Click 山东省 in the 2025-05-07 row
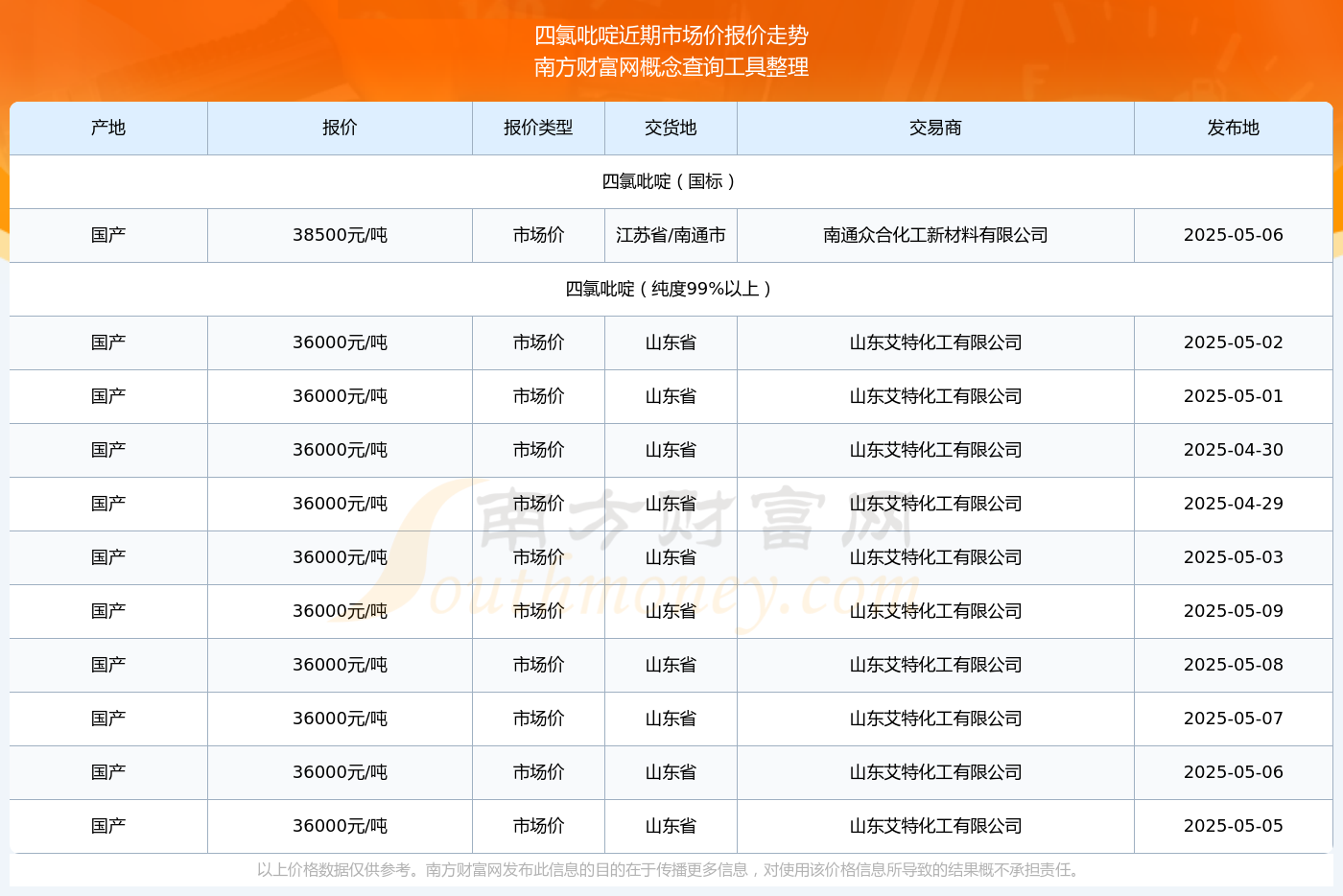1343x896 pixels. [671, 719]
